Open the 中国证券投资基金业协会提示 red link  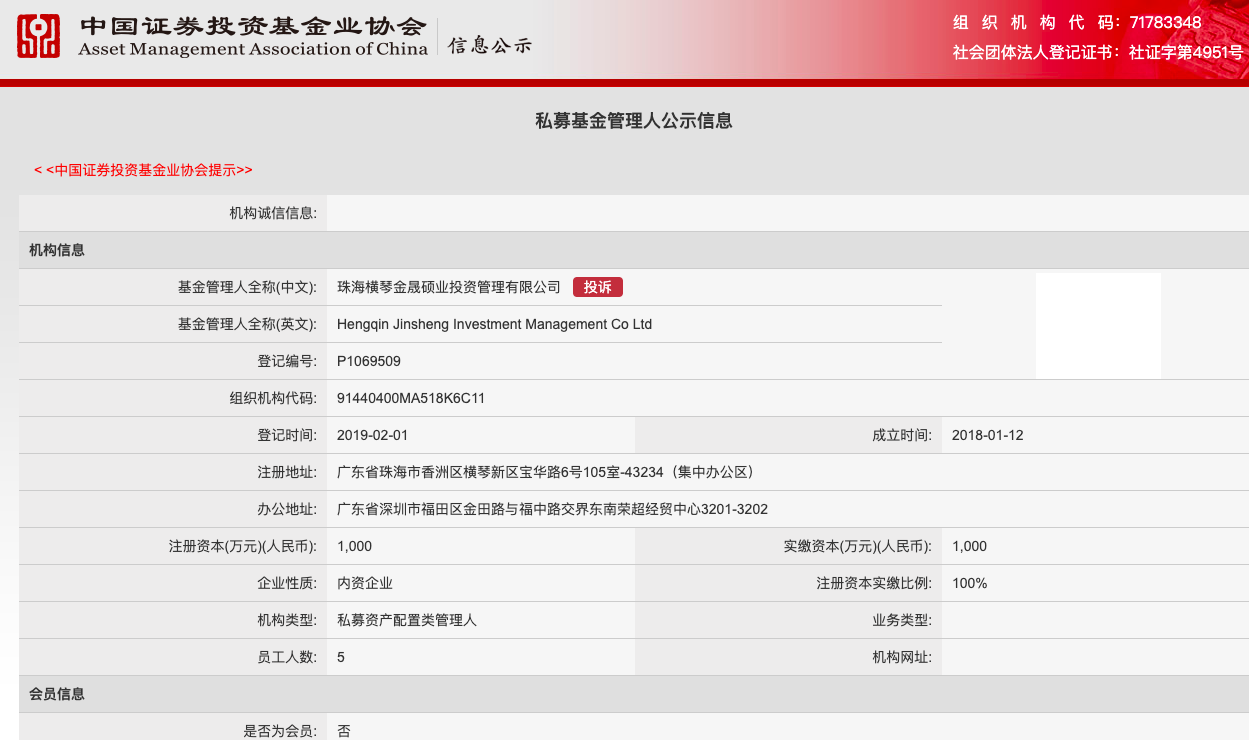point(143,170)
